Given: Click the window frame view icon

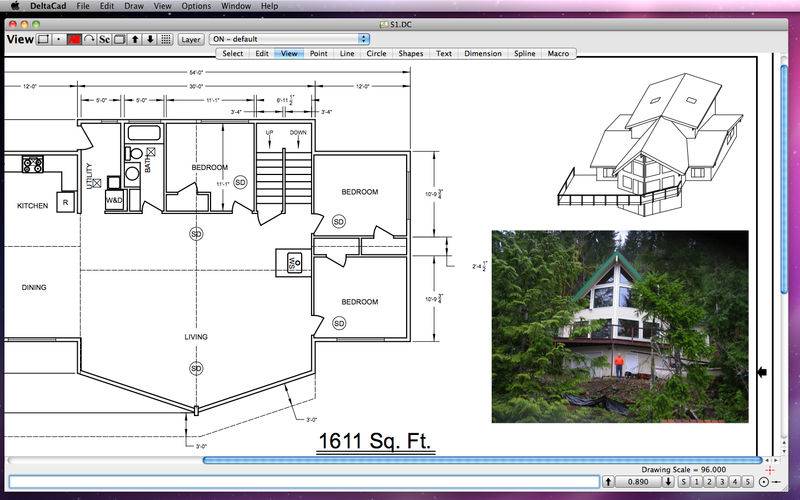Looking at the screenshot, I should (119, 39).
